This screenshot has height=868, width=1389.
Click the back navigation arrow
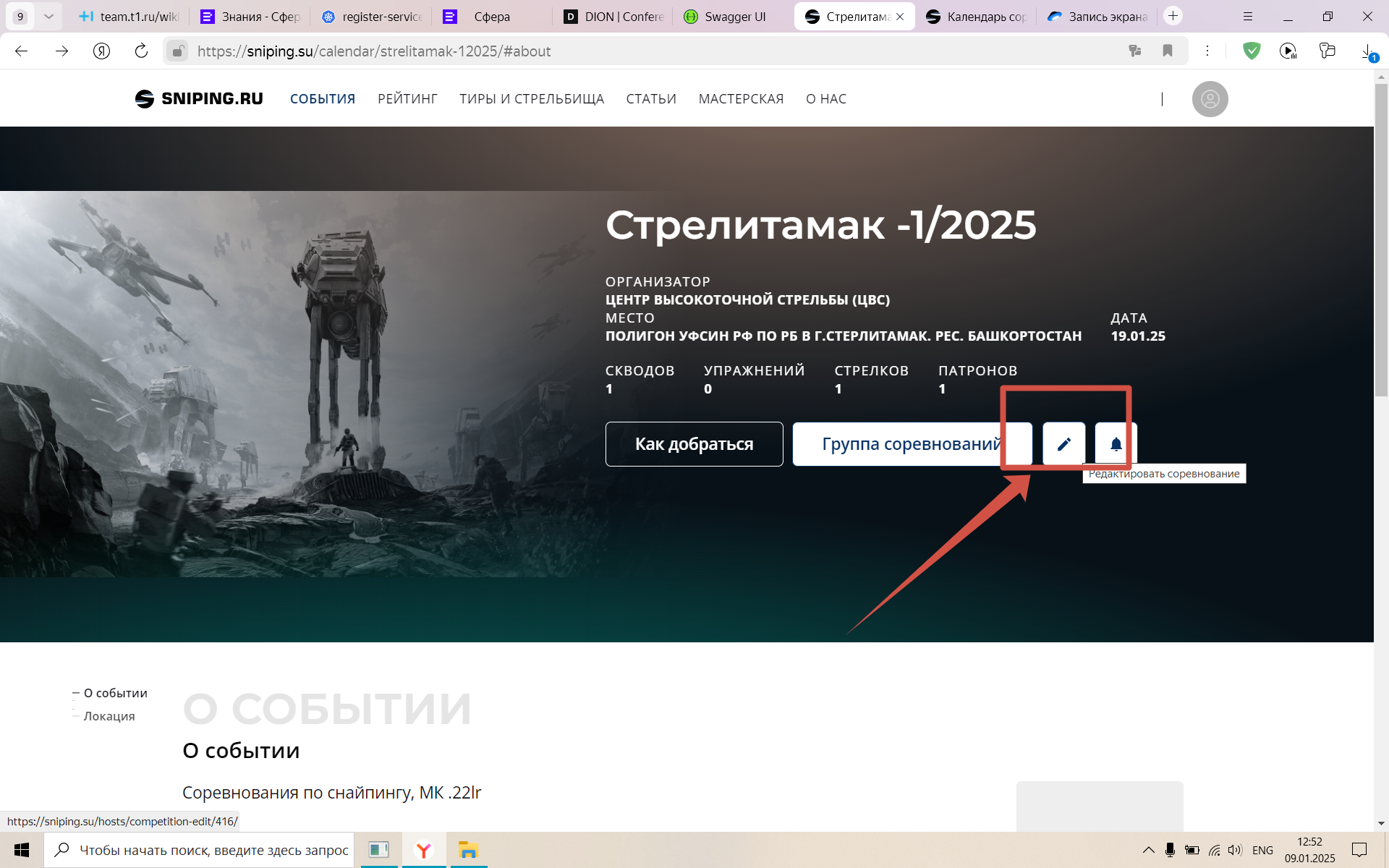(22, 51)
